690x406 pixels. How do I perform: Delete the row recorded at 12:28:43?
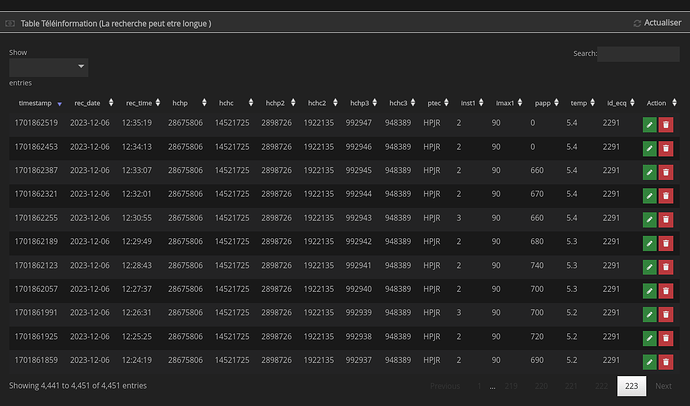point(666,267)
